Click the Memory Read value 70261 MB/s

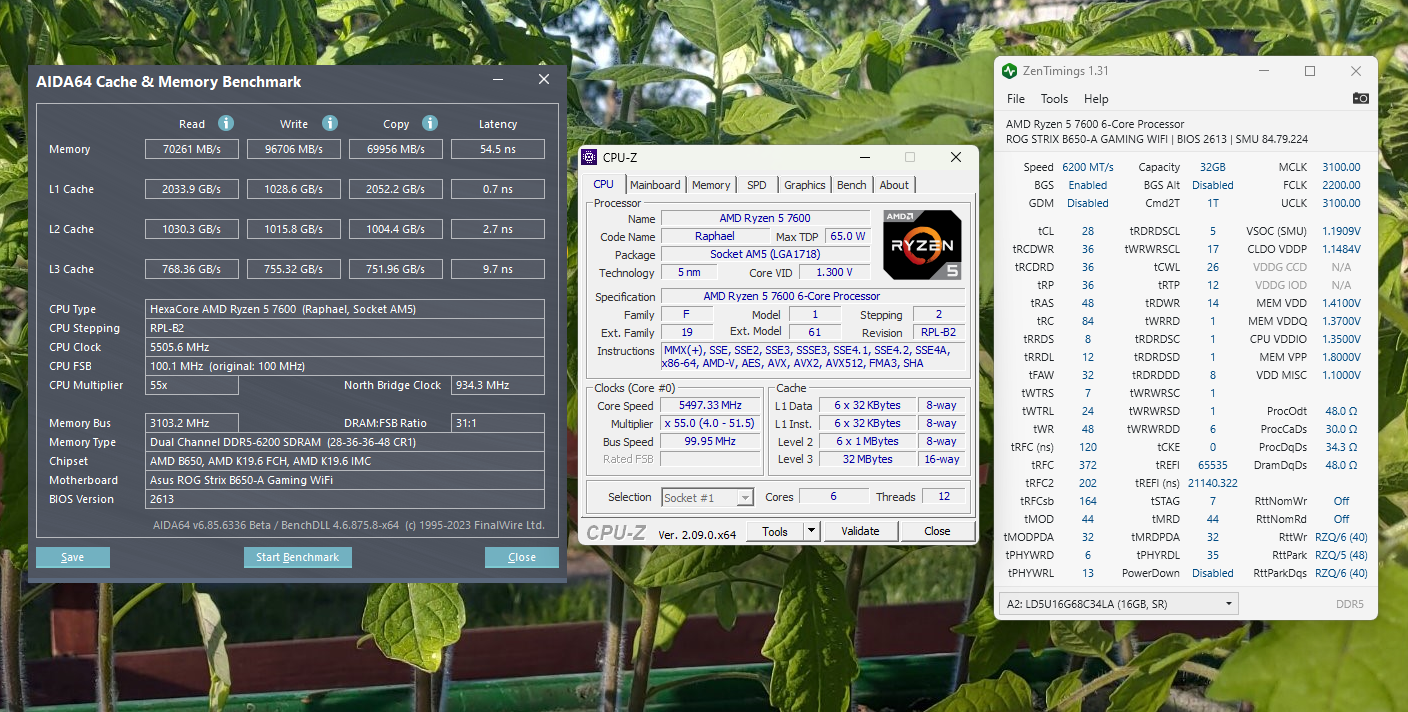[x=192, y=149]
